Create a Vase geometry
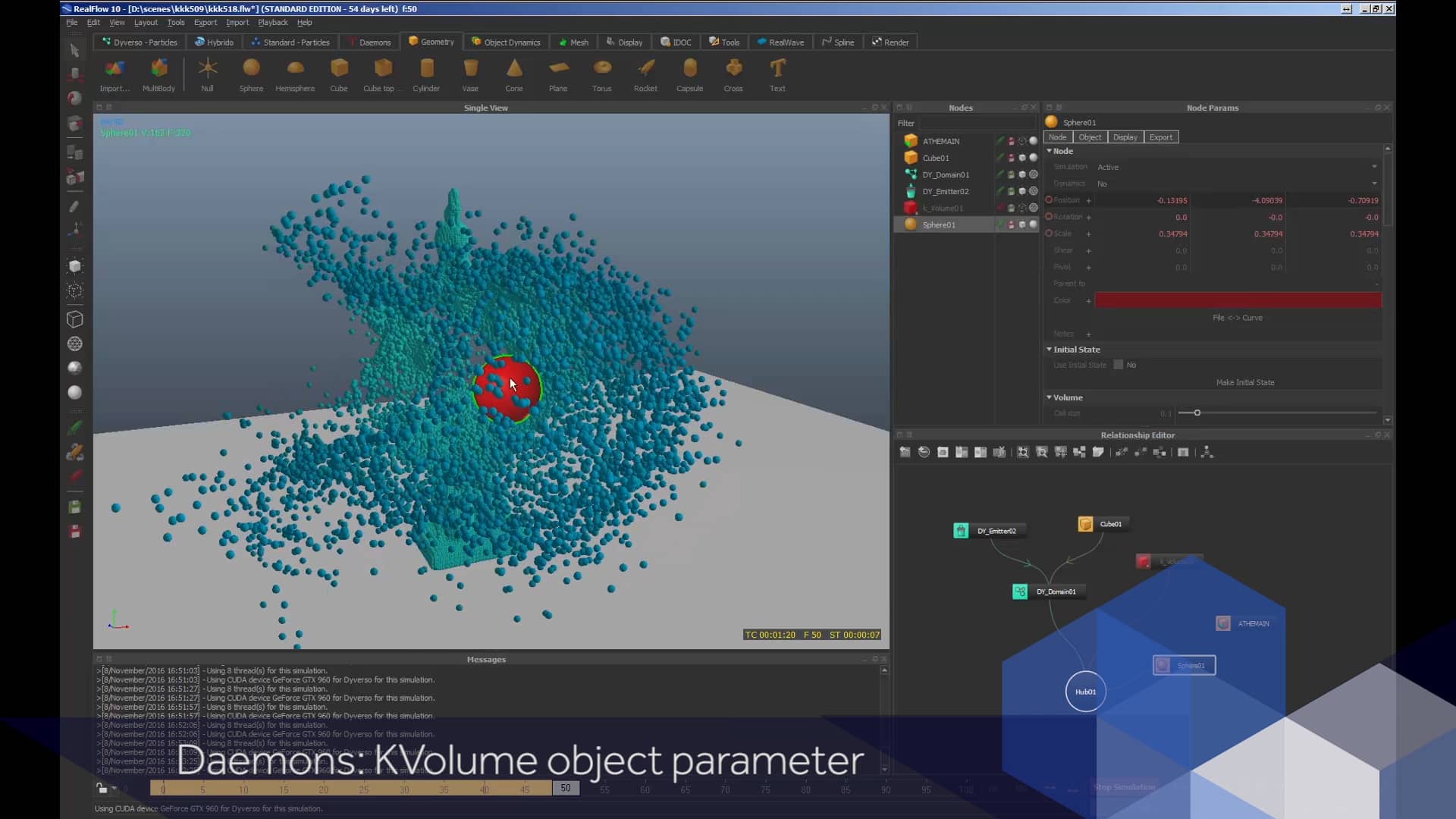1456x819 pixels. point(470,75)
